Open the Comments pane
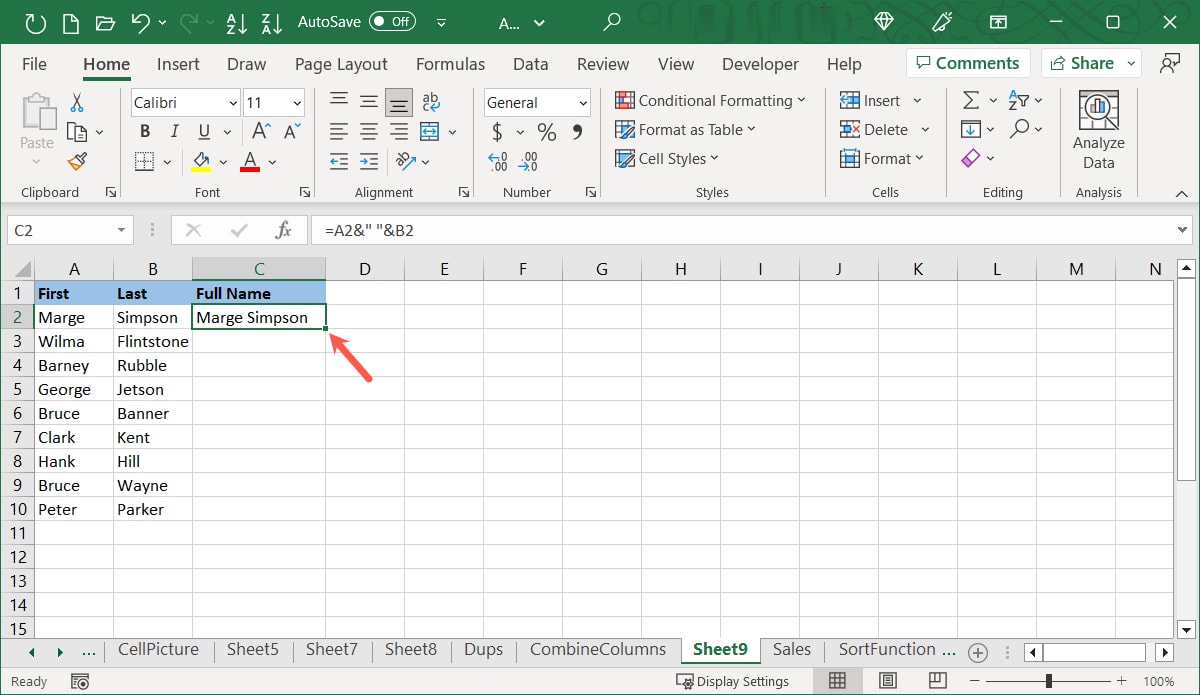 tap(967, 62)
